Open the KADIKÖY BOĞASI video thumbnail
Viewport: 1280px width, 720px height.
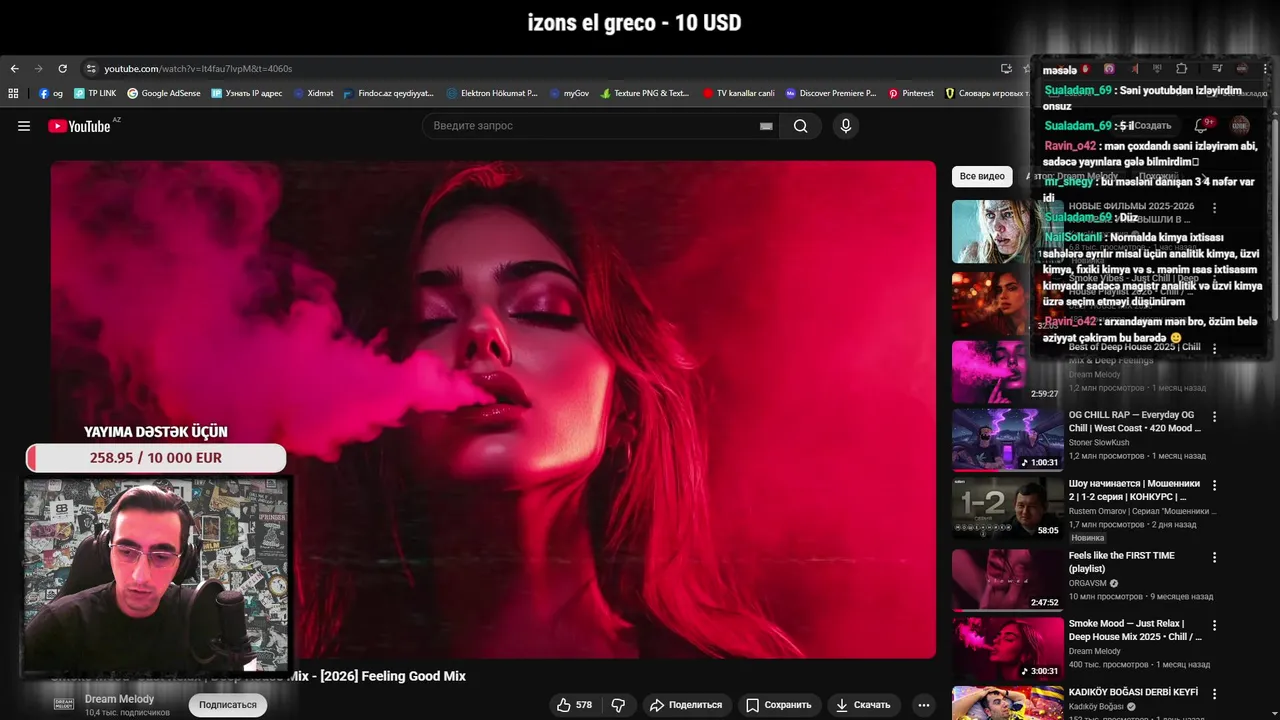1007,703
